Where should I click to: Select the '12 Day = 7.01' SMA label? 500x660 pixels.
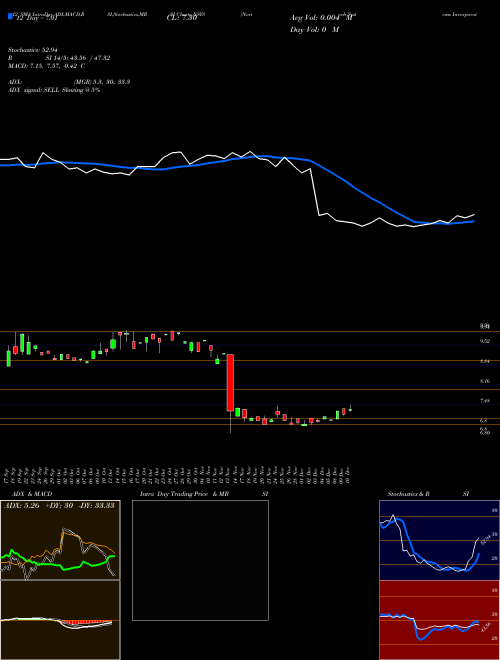35,18
